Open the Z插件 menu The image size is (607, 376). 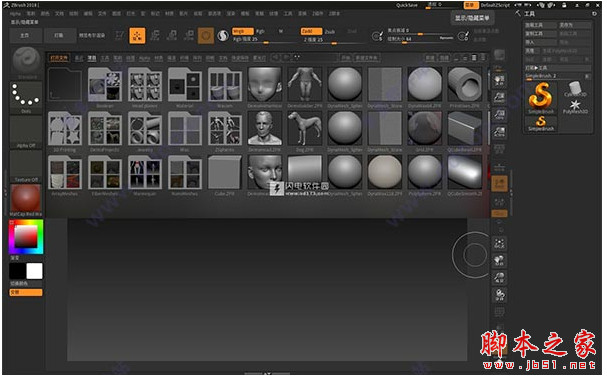click(x=317, y=14)
